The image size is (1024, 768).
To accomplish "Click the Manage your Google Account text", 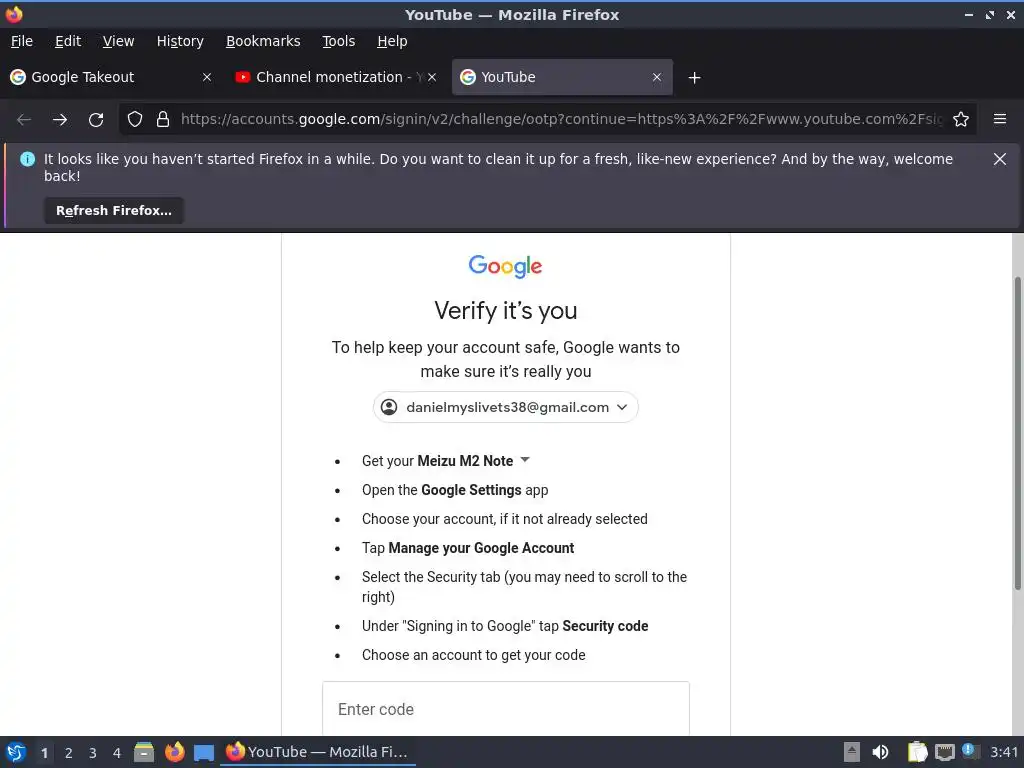I will (481, 548).
